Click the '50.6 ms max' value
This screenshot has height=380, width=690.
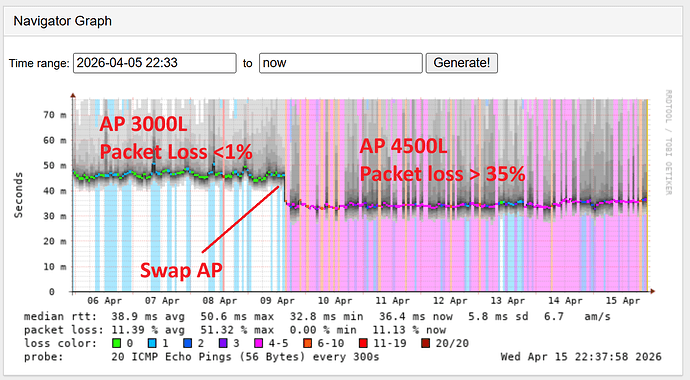click(237, 317)
